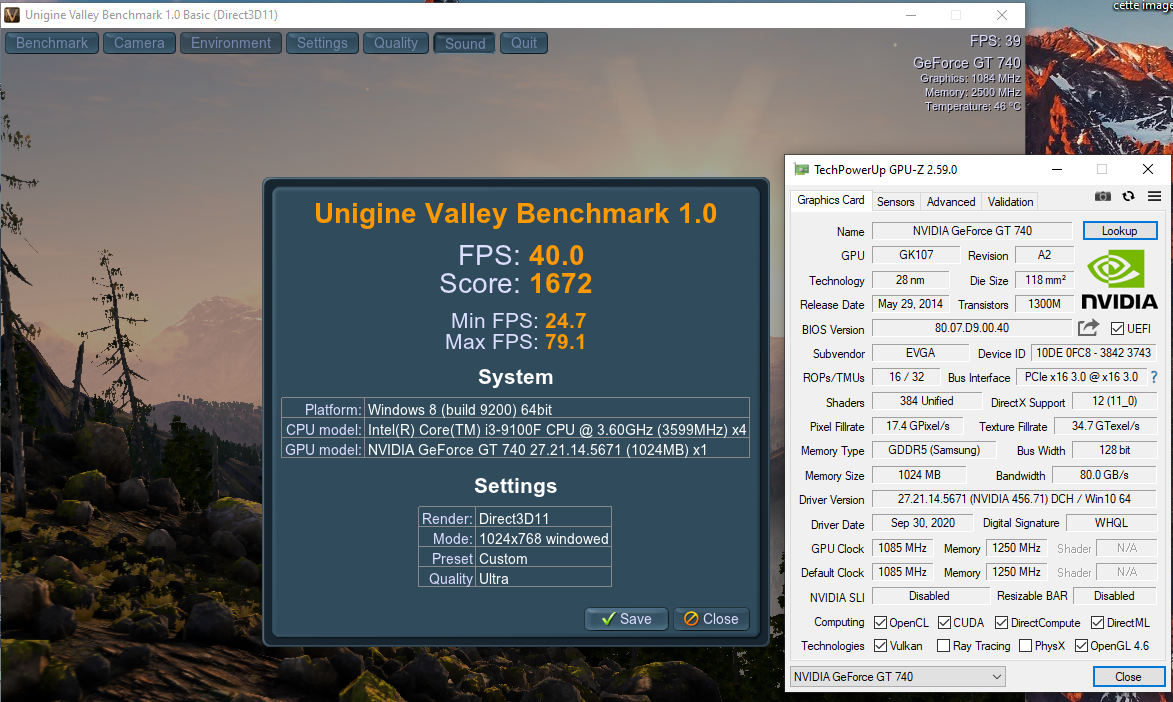Click the Lookup button in GPU-Z
This screenshot has width=1173, height=702.
point(1119,231)
